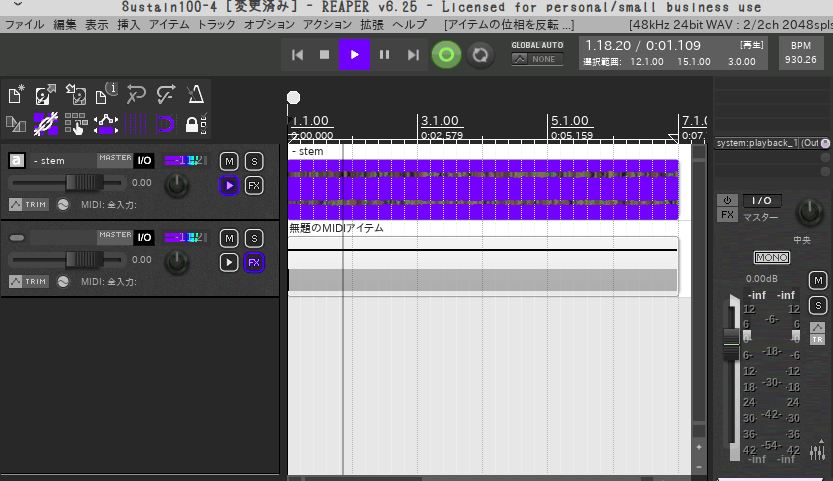This screenshot has width=833, height=481.
Task: Open purple FX button on second track
Action: tap(254, 263)
